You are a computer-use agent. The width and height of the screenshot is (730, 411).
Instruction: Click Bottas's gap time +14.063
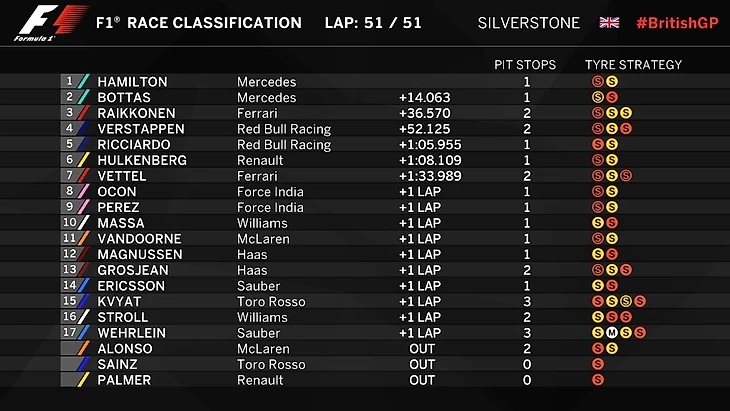(x=424, y=98)
